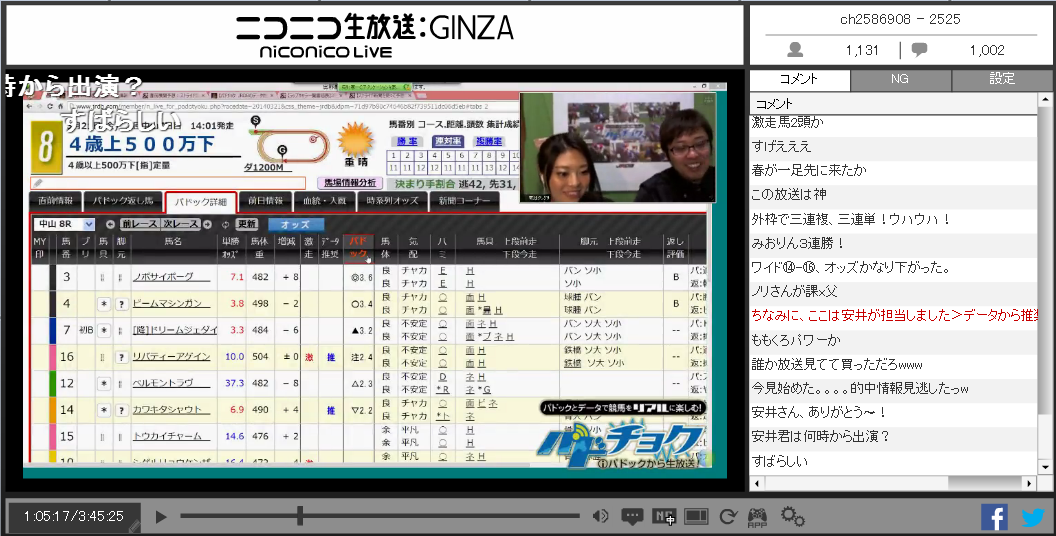Toggle comment overlay with the speech bubble icon

[x=632, y=517]
